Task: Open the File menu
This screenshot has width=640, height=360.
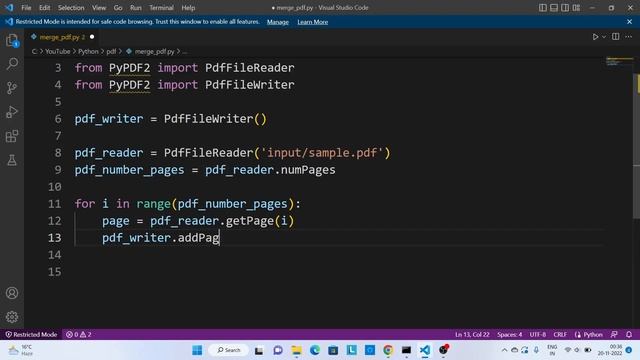Action: [26, 8]
